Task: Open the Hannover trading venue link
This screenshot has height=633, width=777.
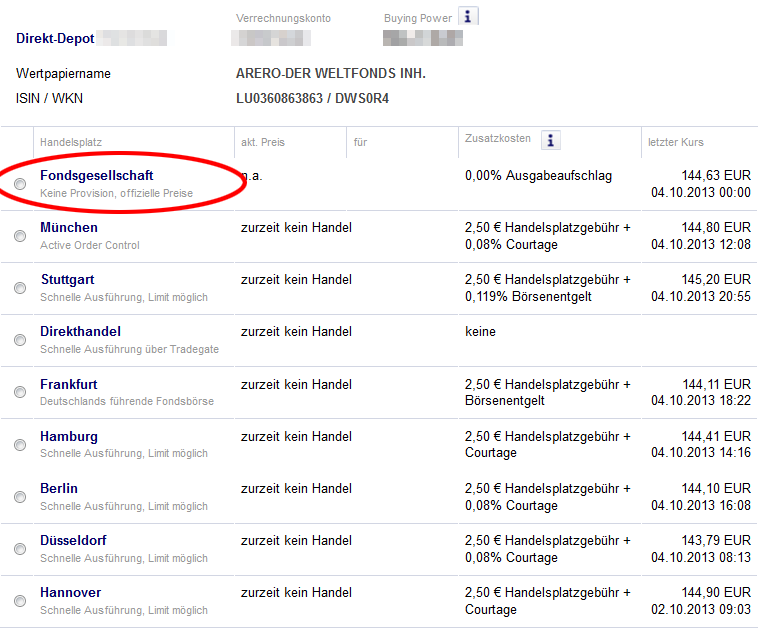Action: tap(70, 593)
